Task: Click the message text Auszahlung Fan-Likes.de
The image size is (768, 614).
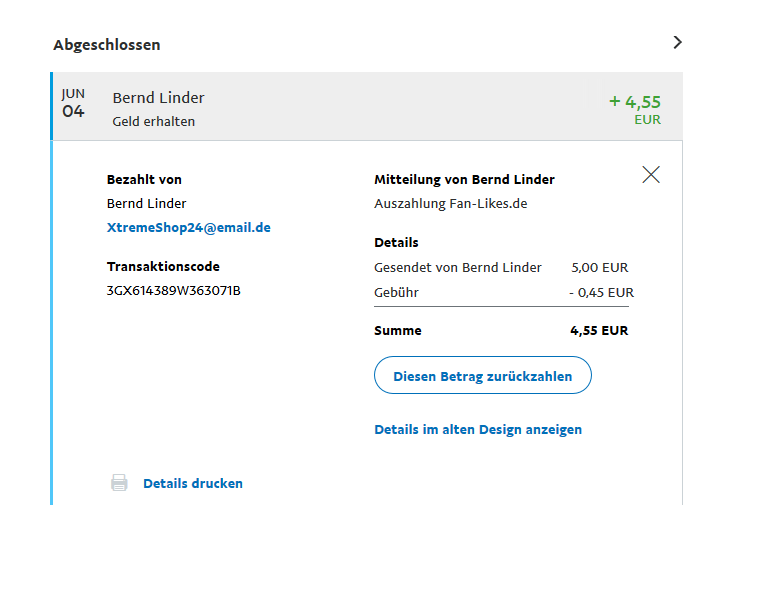Action: (450, 203)
